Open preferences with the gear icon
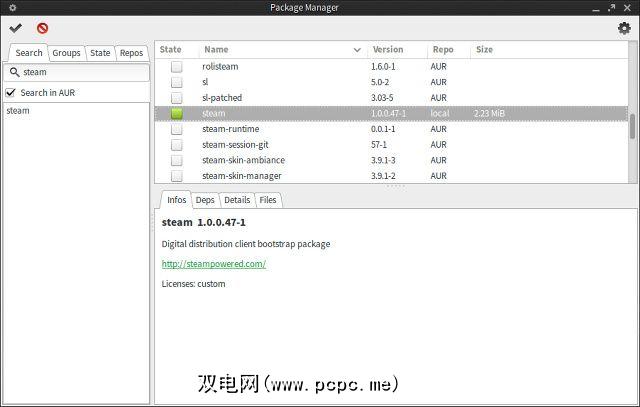The width and height of the screenshot is (640, 407). pos(624,29)
